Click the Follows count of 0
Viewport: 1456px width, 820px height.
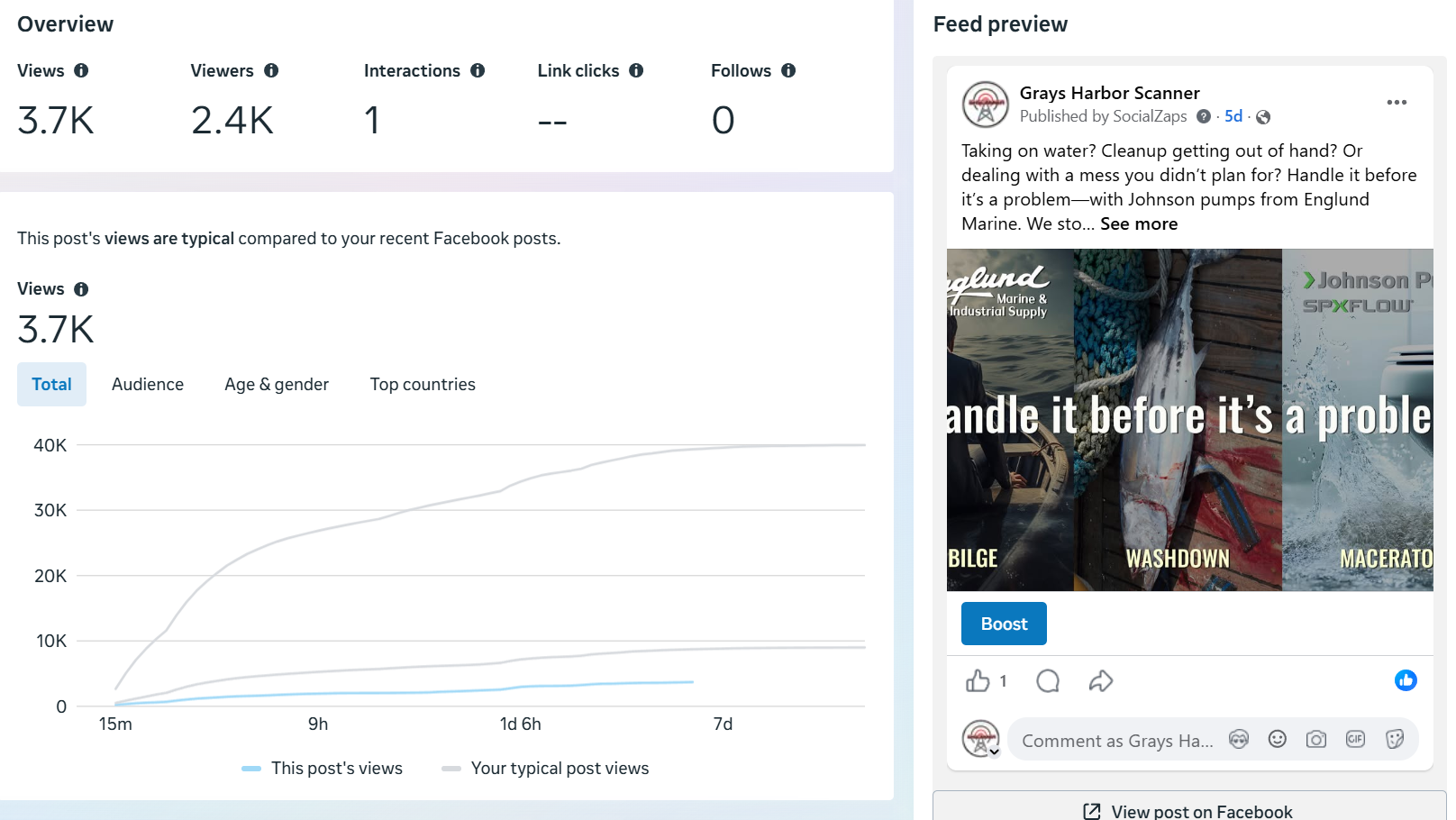[723, 121]
